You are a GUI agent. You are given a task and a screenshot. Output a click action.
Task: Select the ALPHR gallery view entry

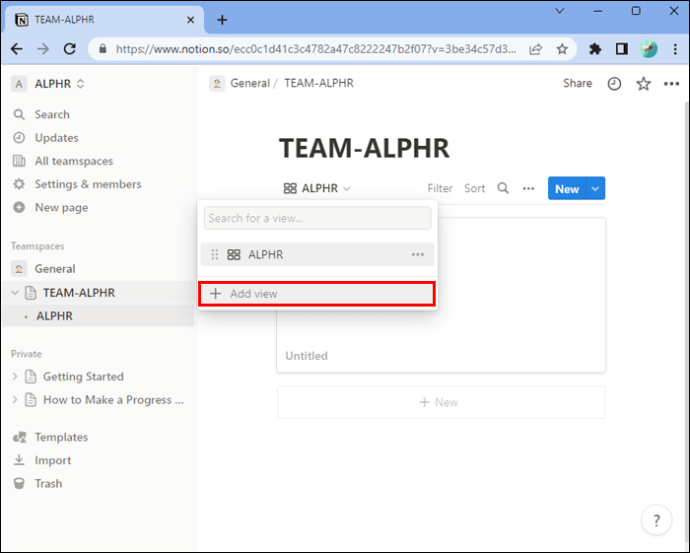(317, 254)
